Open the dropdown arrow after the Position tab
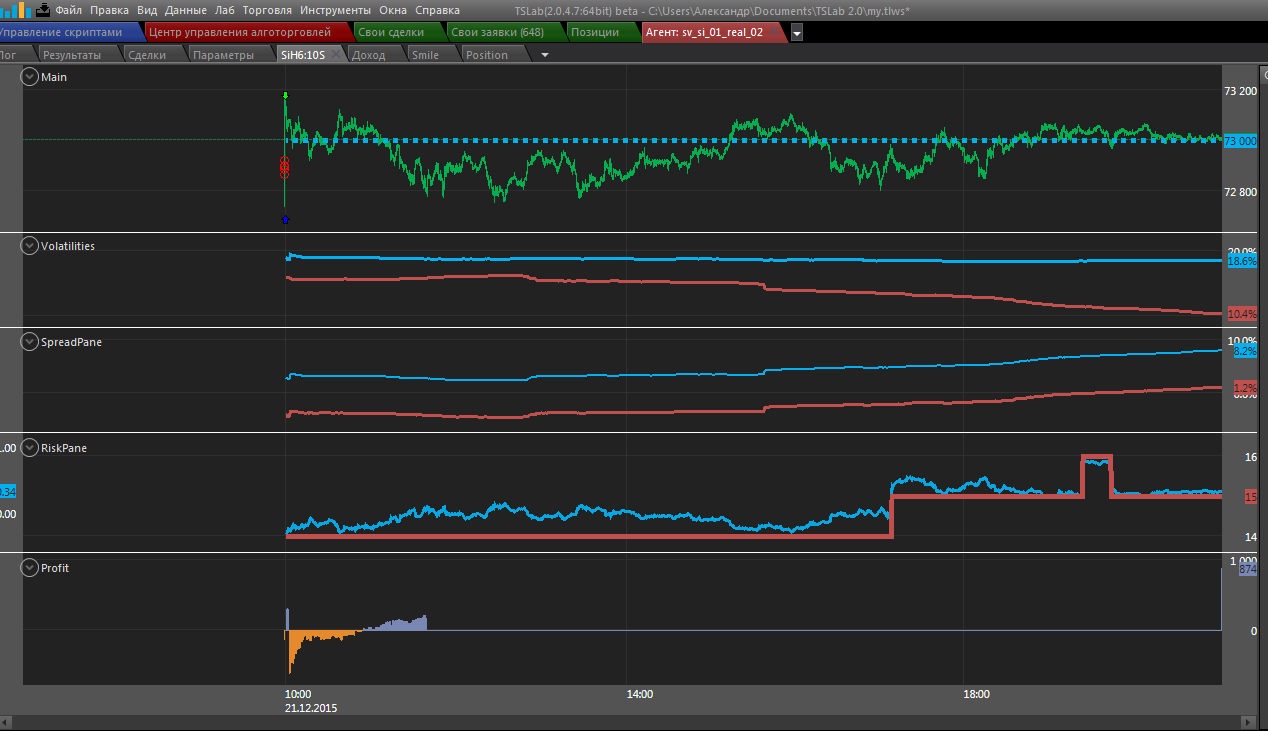The image size is (1268, 731). (545, 55)
